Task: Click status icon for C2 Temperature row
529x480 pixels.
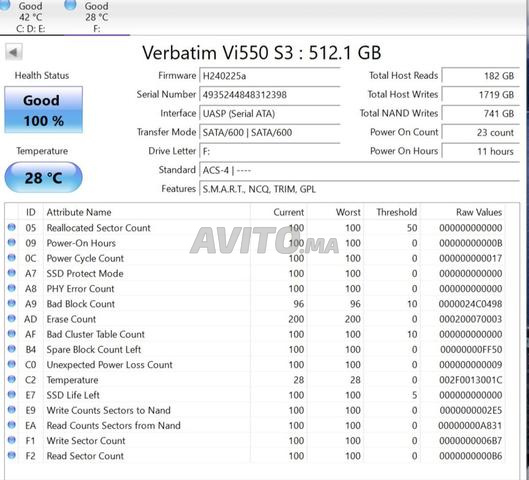Action: (11, 379)
